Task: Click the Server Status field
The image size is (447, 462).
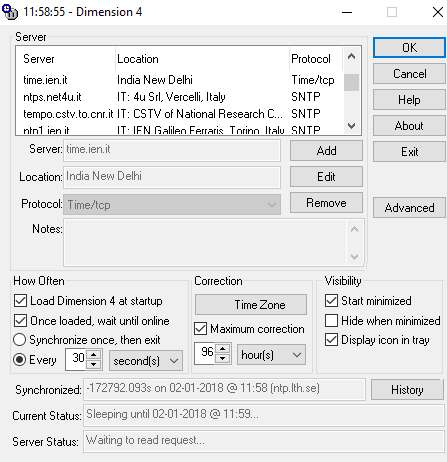Action: click(x=264, y=441)
